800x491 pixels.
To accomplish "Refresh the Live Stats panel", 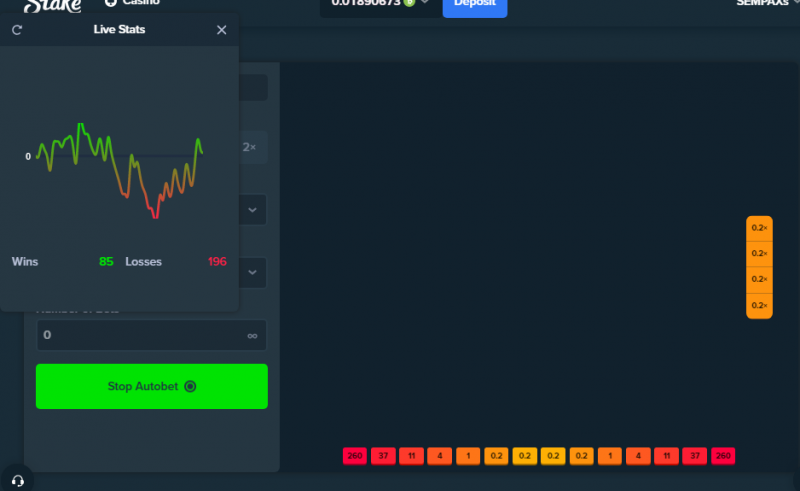I will [x=17, y=30].
